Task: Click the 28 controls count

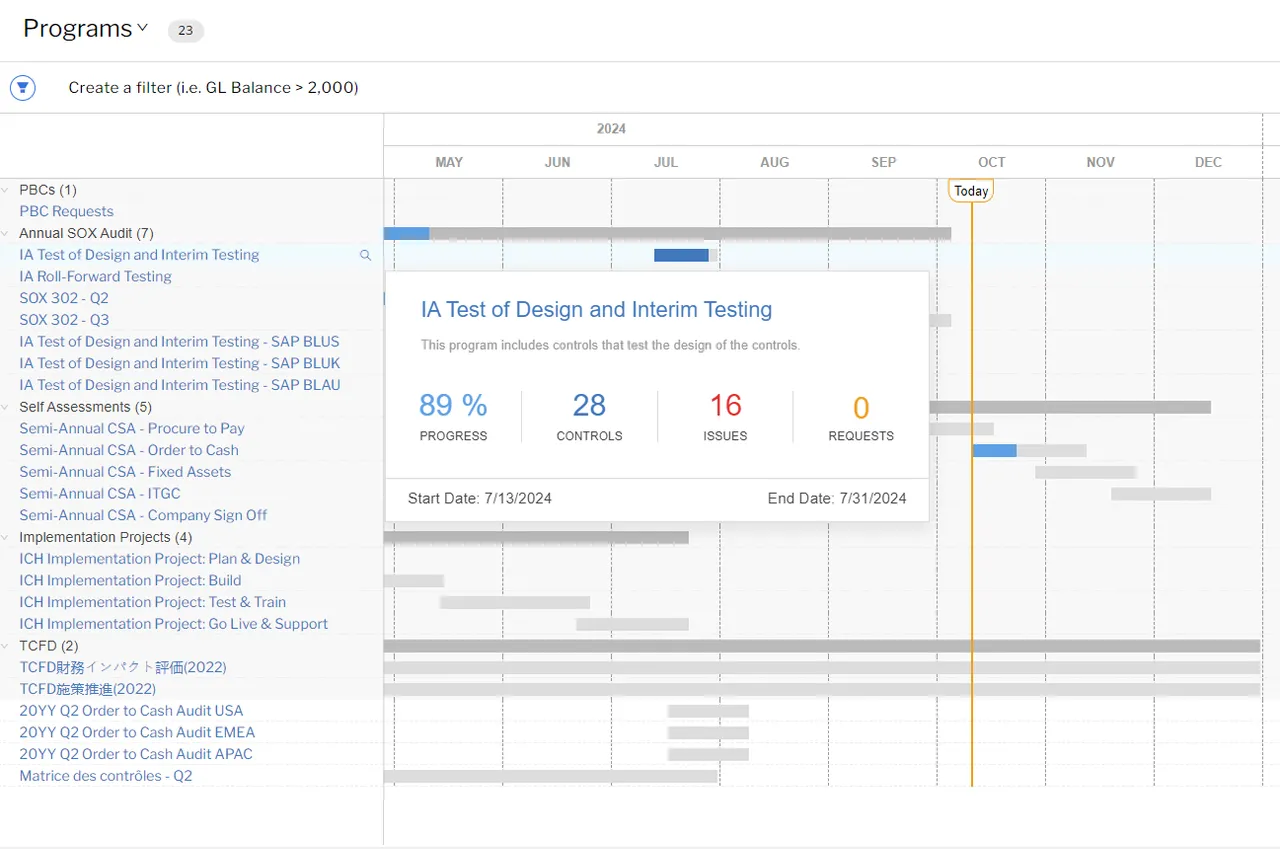Action: pyautogui.click(x=589, y=405)
